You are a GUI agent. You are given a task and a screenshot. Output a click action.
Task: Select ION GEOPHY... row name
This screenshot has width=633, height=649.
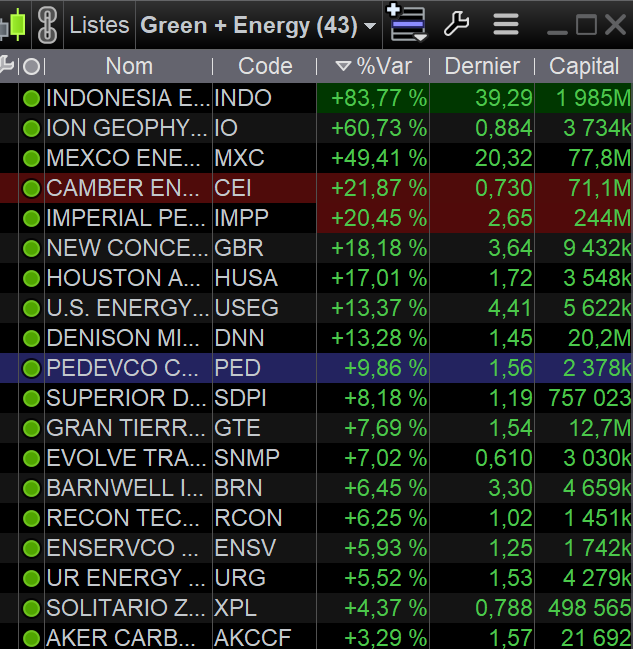coord(128,128)
